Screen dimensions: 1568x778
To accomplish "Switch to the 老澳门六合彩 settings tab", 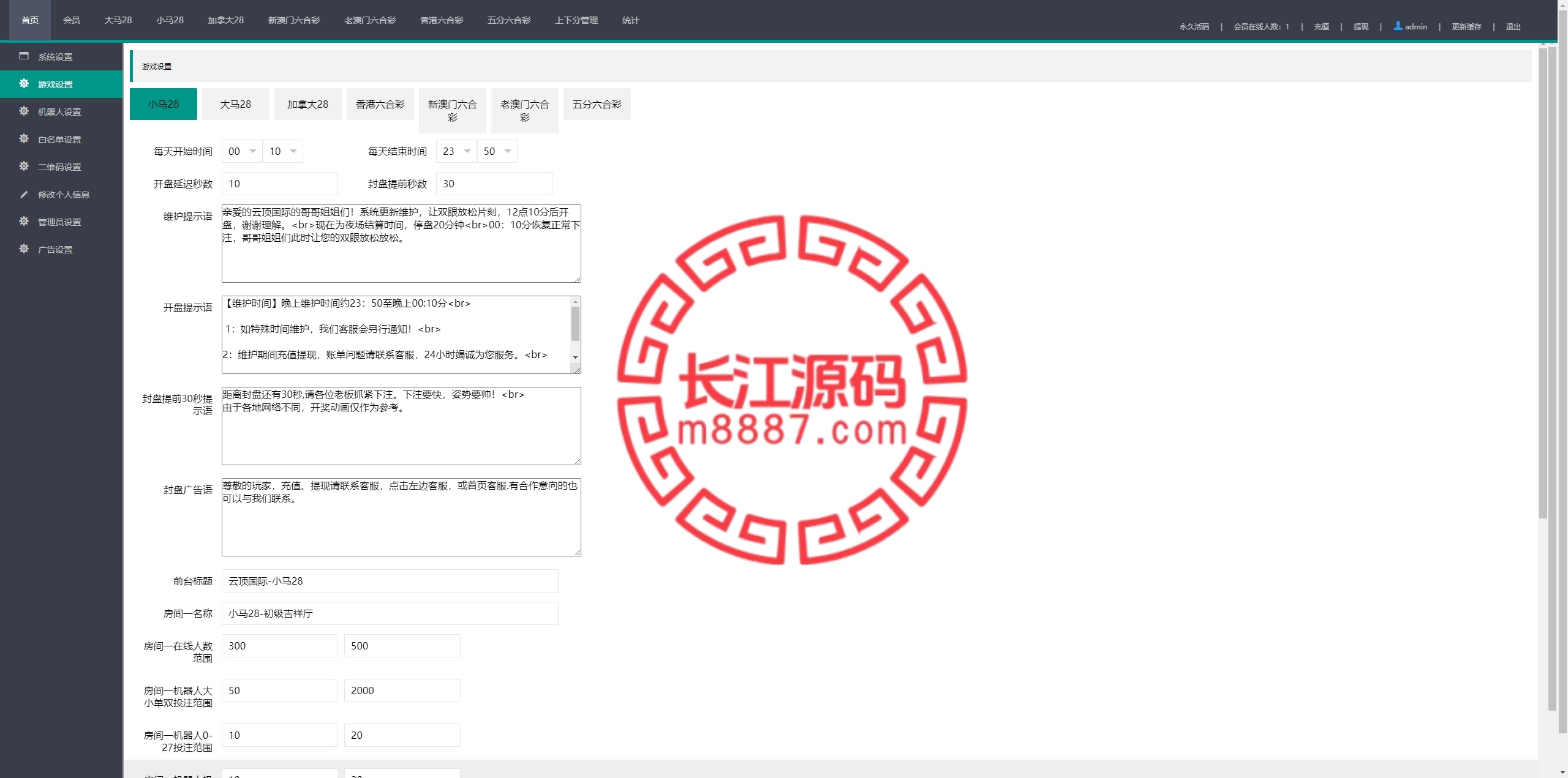I will tap(525, 111).
